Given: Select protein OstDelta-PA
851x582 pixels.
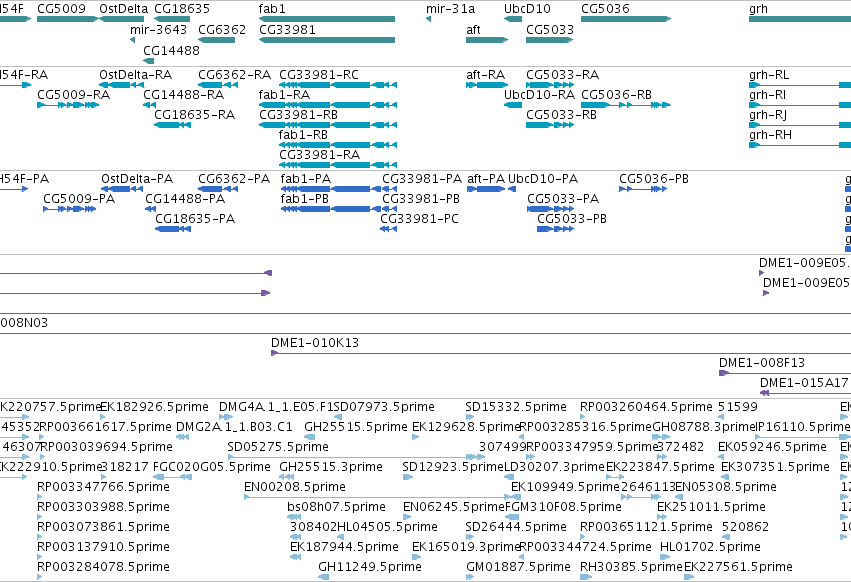Looking at the screenshot, I should (x=122, y=189).
